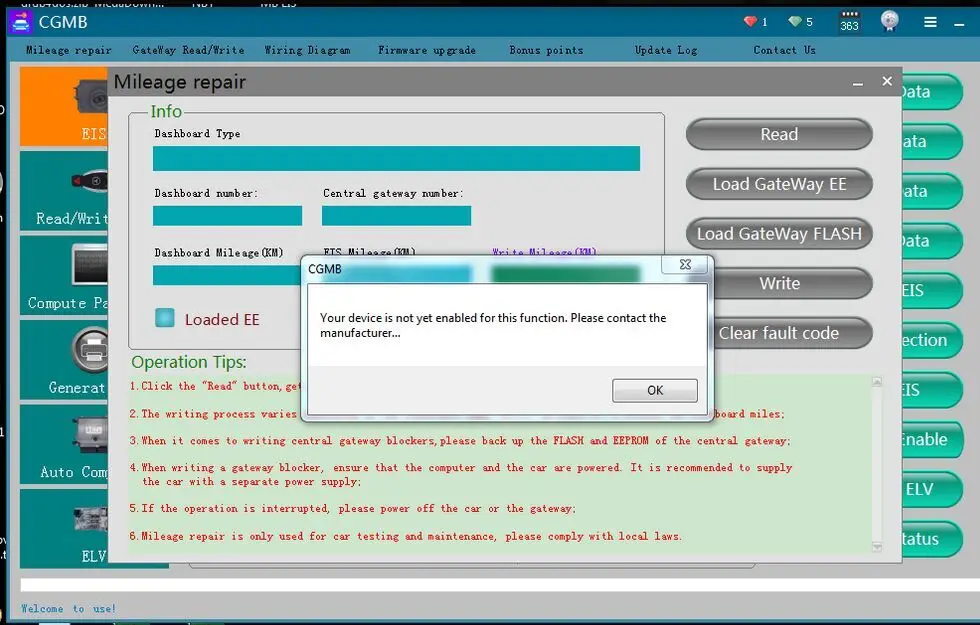
Task: Minimize the Mileage repair window
Action: 858,82
